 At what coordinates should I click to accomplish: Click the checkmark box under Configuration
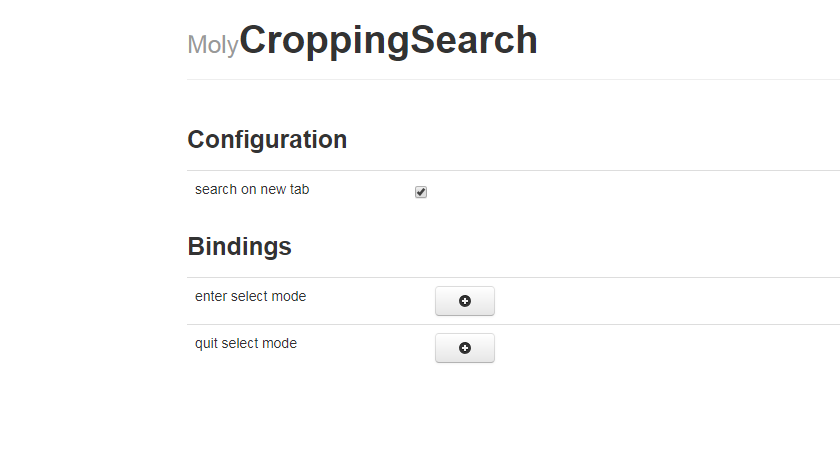pos(421,192)
